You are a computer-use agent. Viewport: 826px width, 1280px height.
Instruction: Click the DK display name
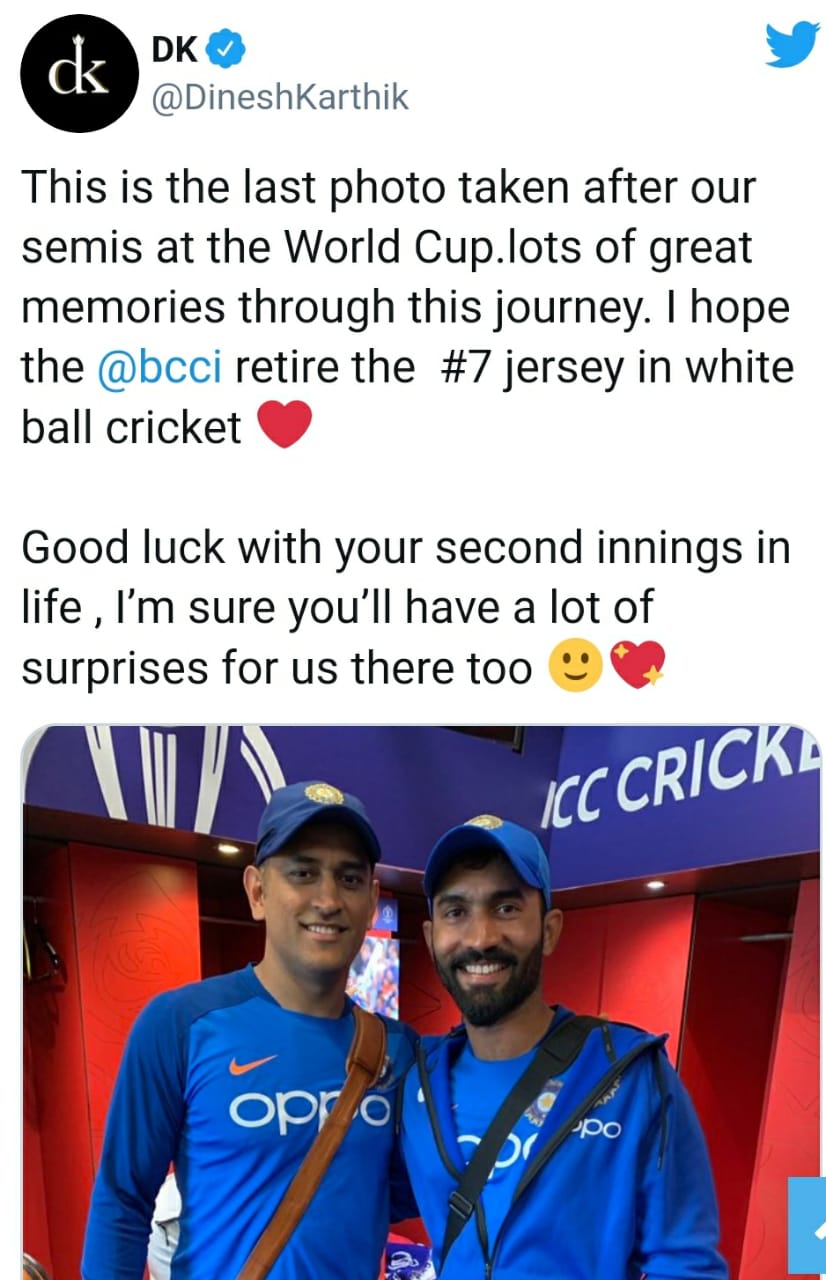173,48
